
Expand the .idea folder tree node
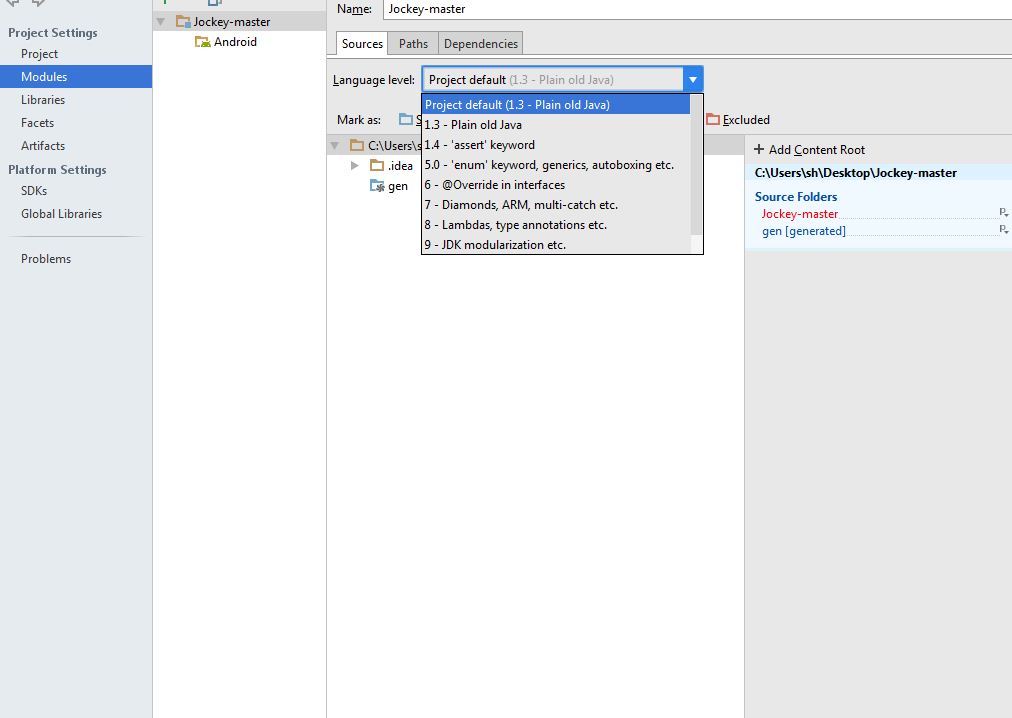tap(354, 165)
